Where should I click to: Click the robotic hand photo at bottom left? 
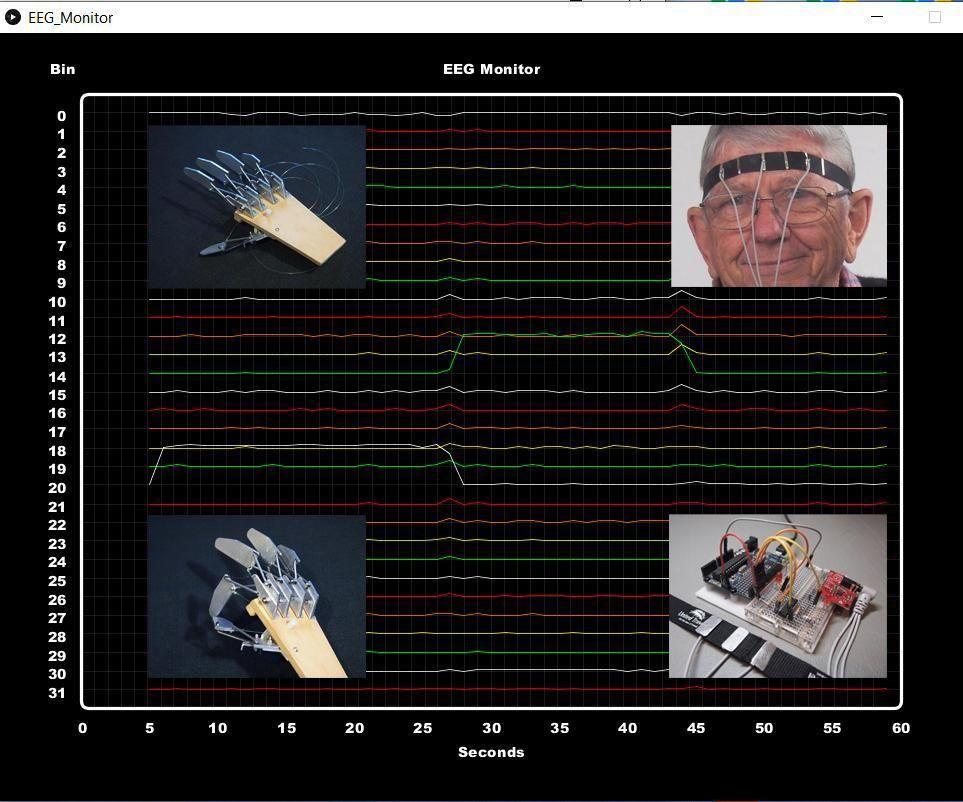click(257, 596)
